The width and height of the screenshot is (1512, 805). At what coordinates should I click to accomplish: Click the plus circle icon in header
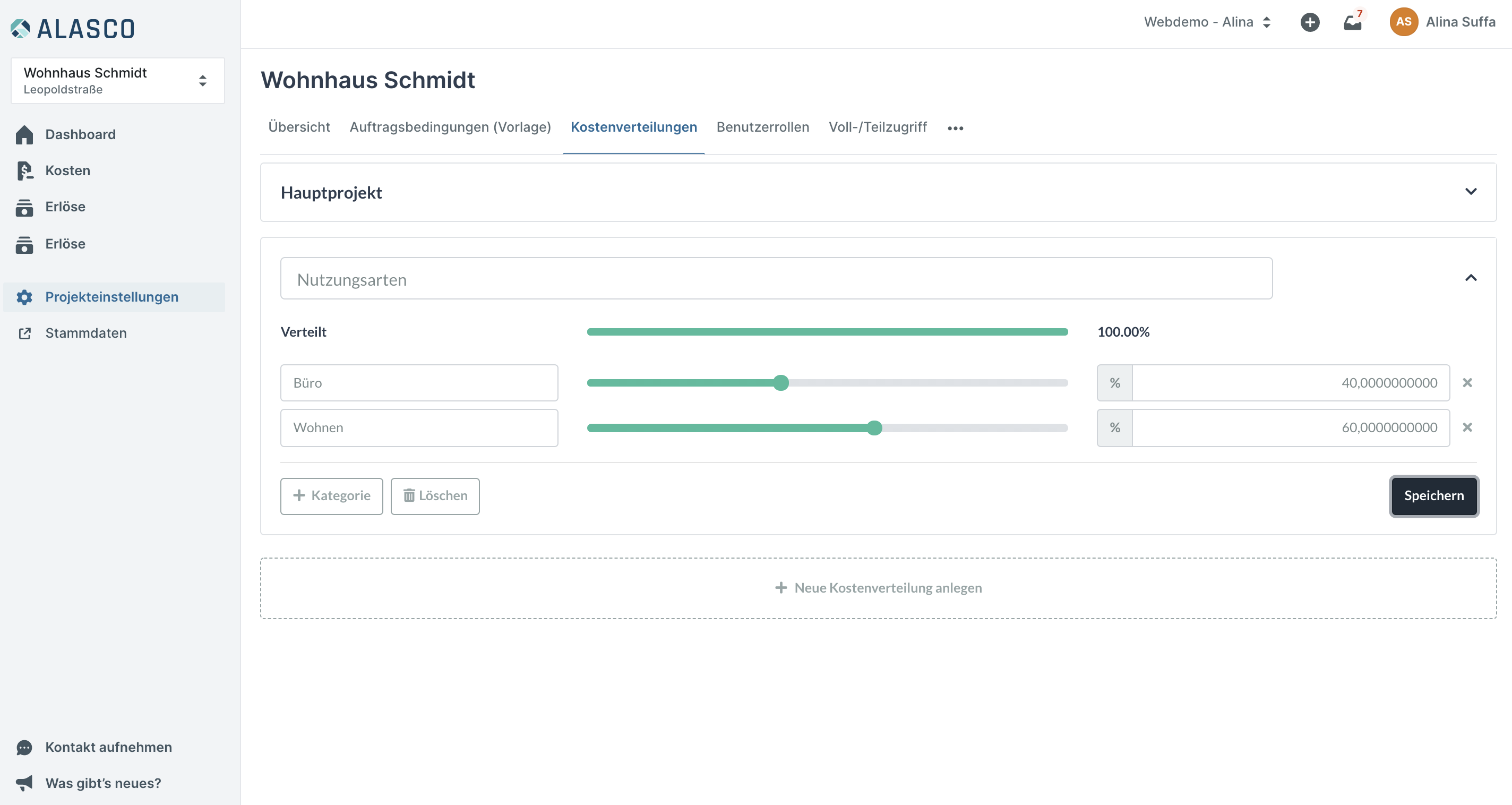point(1310,22)
